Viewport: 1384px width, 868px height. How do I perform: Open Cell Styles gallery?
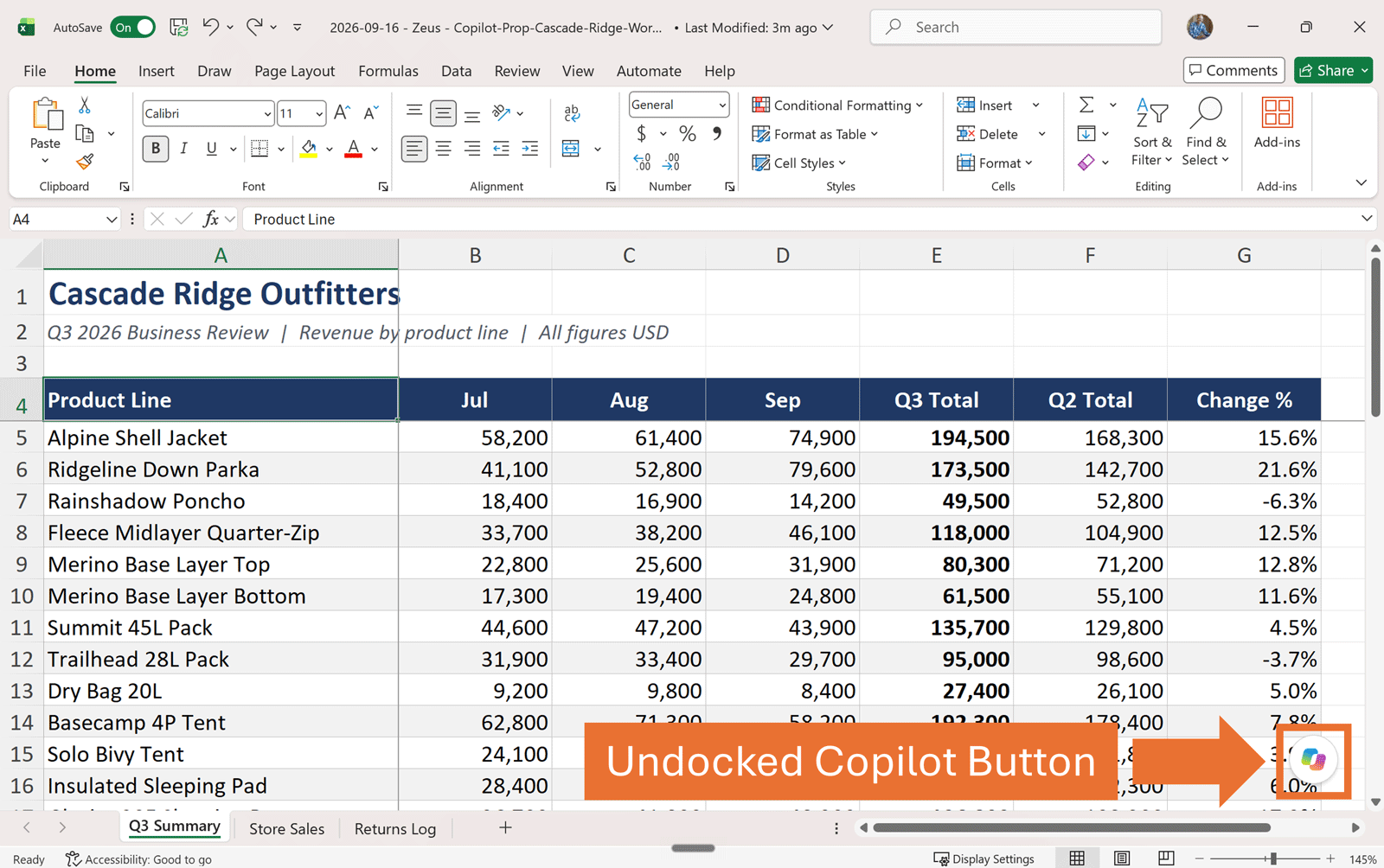pyautogui.click(x=798, y=163)
